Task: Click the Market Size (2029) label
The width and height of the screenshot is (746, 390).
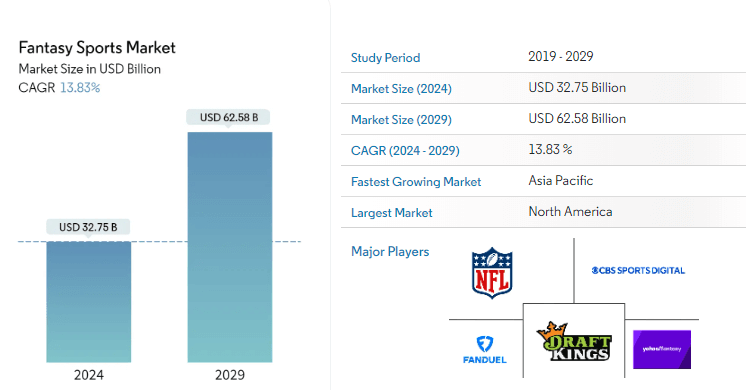Action: pos(401,120)
